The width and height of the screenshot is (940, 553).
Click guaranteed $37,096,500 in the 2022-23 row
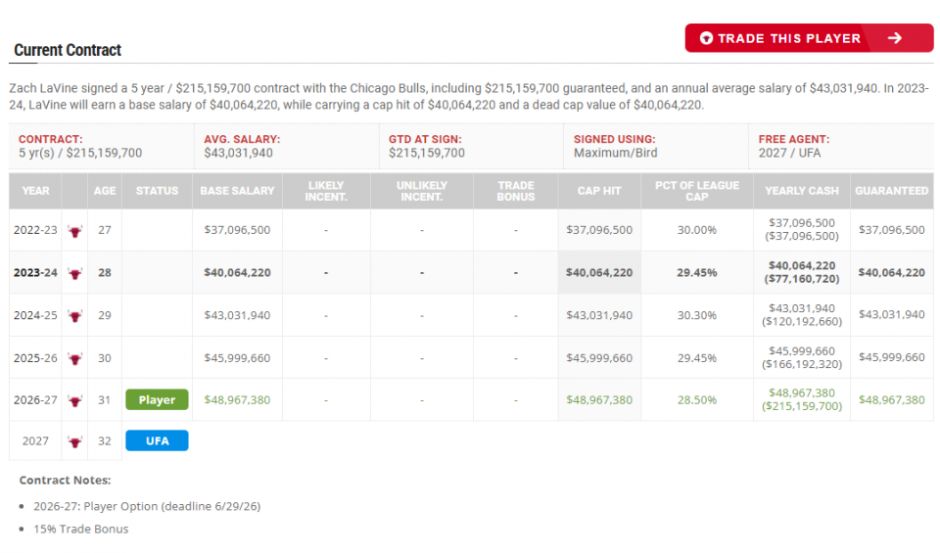click(x=891, y=230)
